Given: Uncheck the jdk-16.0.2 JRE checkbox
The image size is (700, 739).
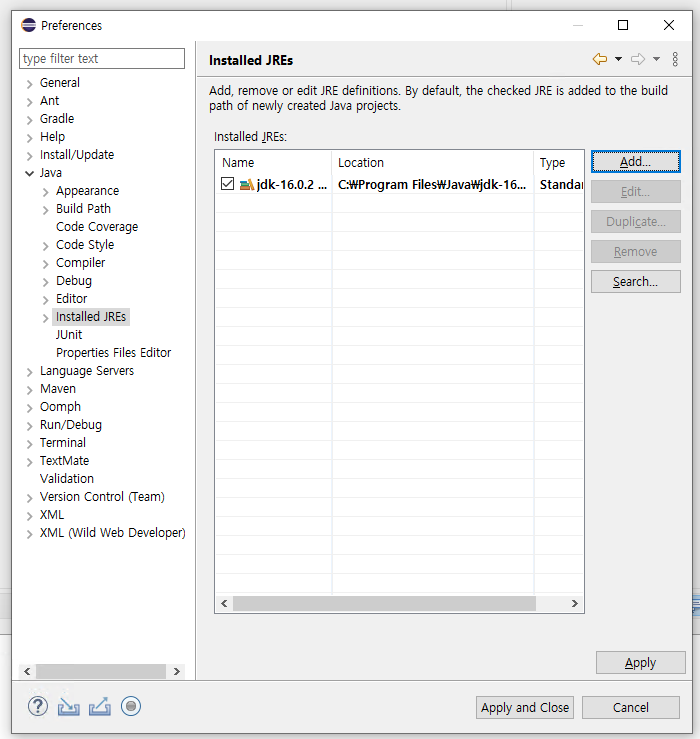Looking at the screenshot, I should click(228, 185).
